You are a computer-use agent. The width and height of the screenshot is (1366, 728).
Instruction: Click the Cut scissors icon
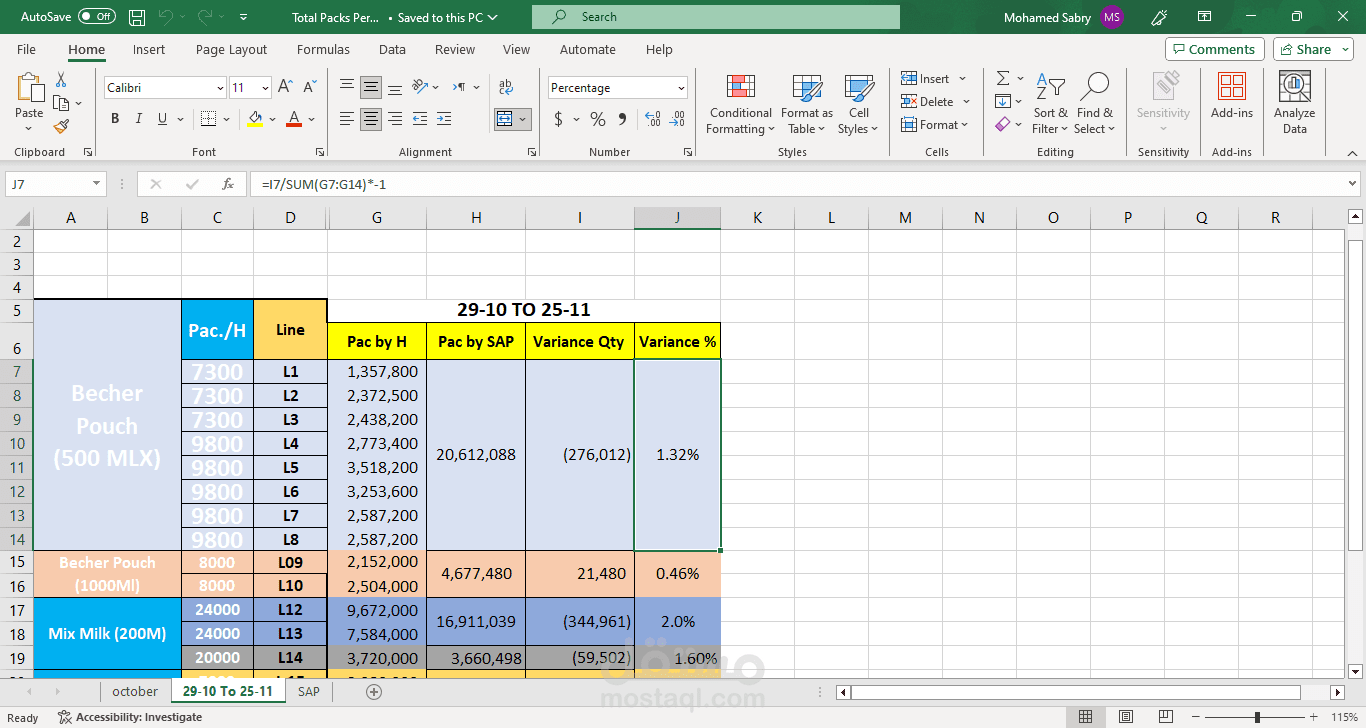[61, 80]
